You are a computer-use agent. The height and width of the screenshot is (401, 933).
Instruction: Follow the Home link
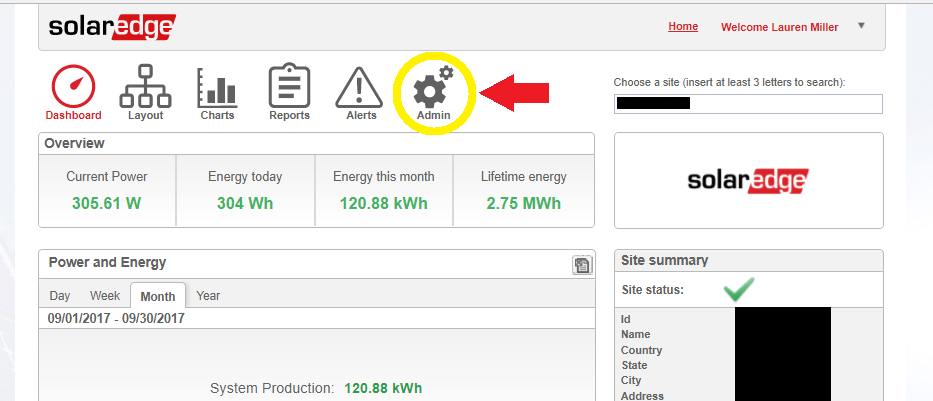(683, 26)
